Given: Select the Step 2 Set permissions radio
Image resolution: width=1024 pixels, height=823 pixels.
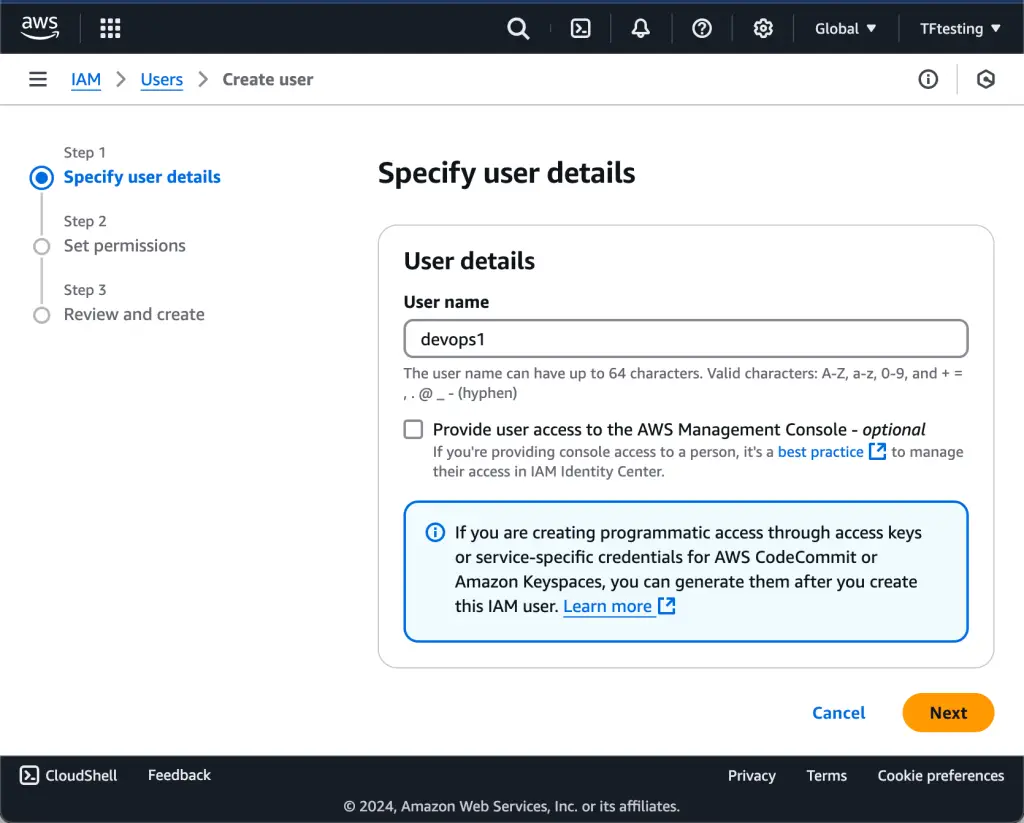Looking at the screenshot, I should pyautogui.click(x=41, y=246).
